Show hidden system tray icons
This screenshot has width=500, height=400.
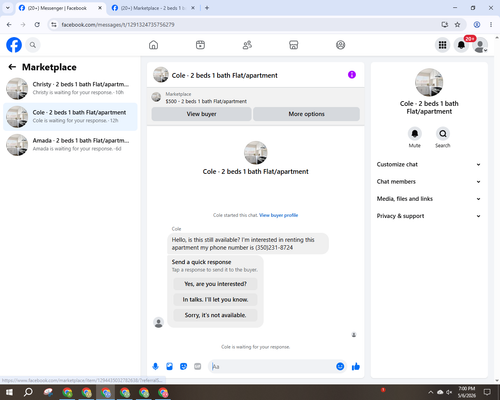[430, 392]
